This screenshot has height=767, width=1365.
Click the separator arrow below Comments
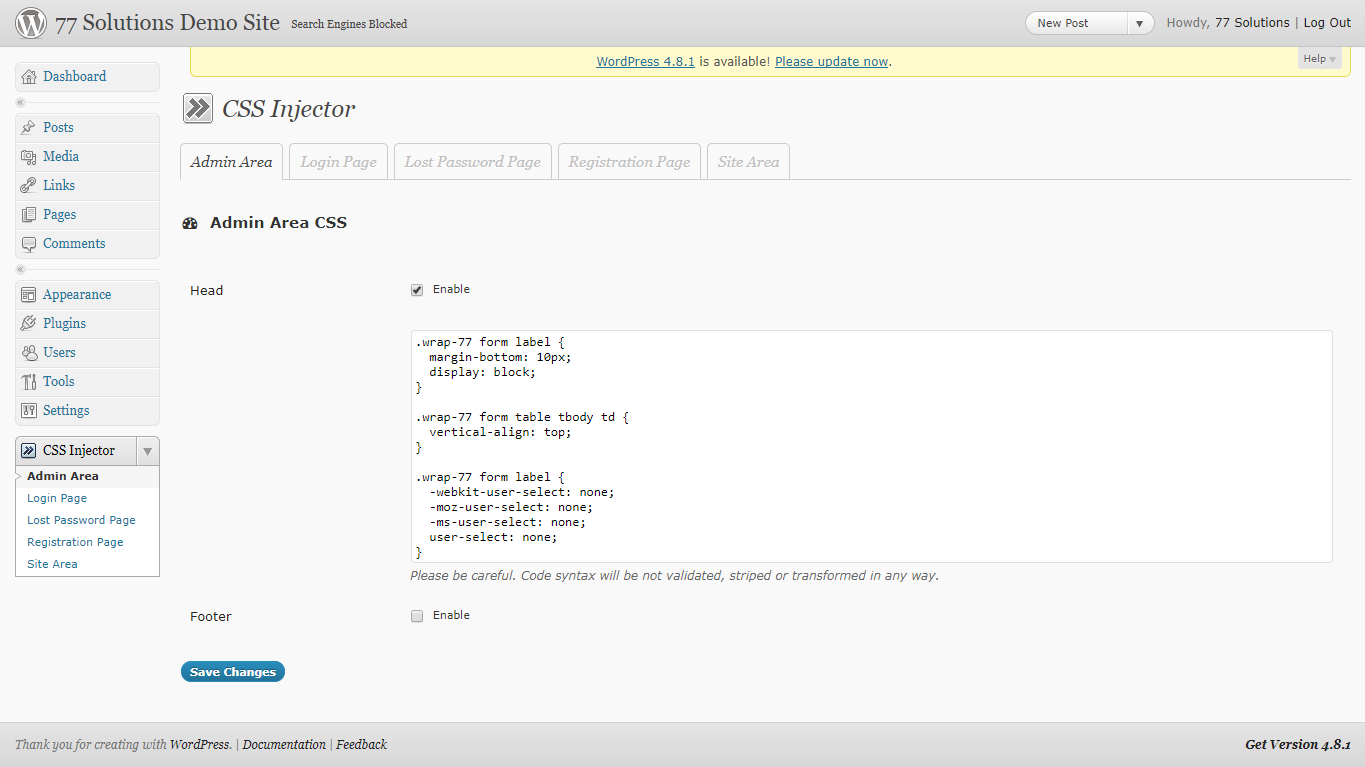click(x=20, y=270)
